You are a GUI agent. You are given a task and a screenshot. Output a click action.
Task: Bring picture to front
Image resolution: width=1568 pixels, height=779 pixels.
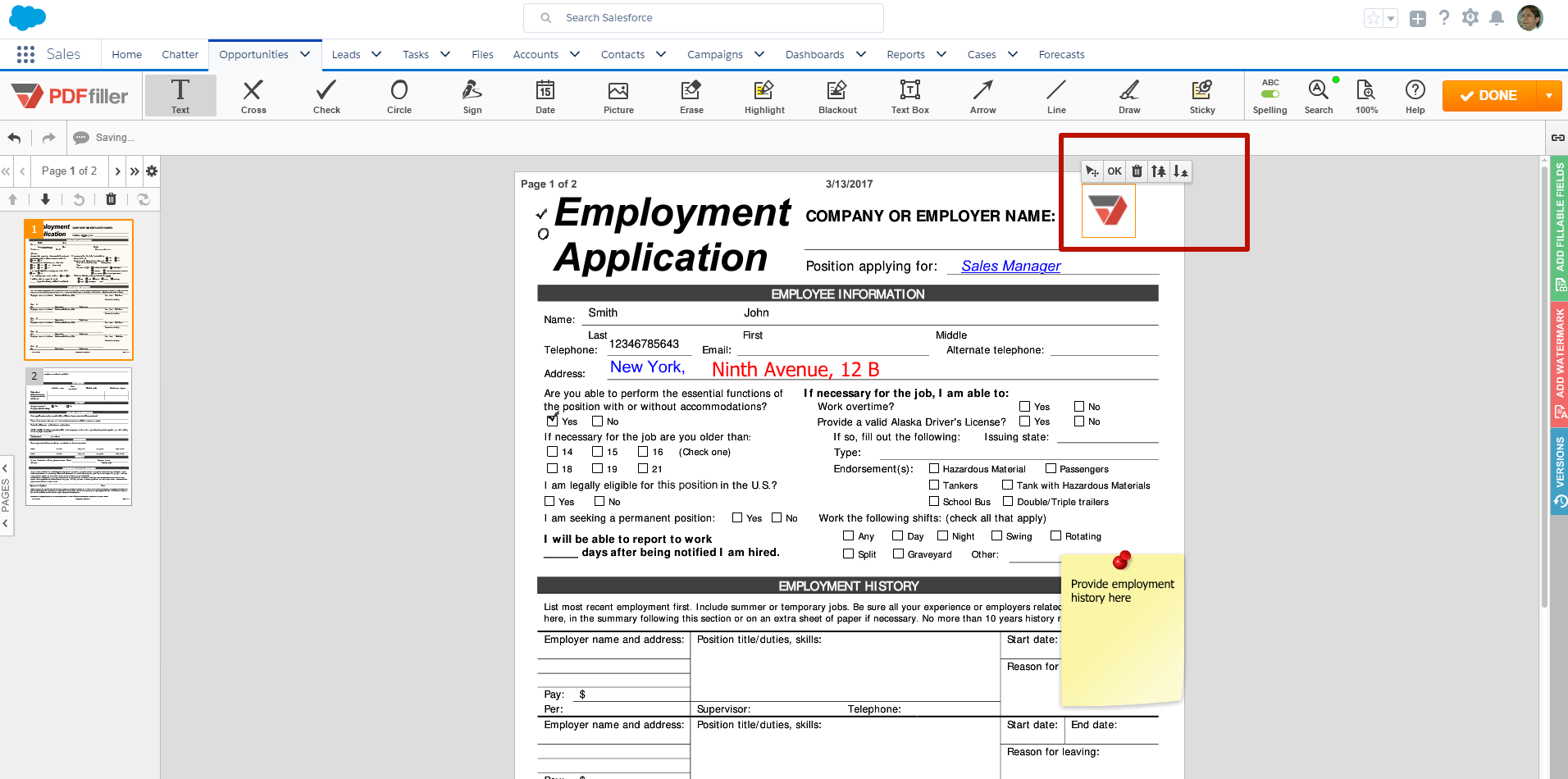point(1158,171)
